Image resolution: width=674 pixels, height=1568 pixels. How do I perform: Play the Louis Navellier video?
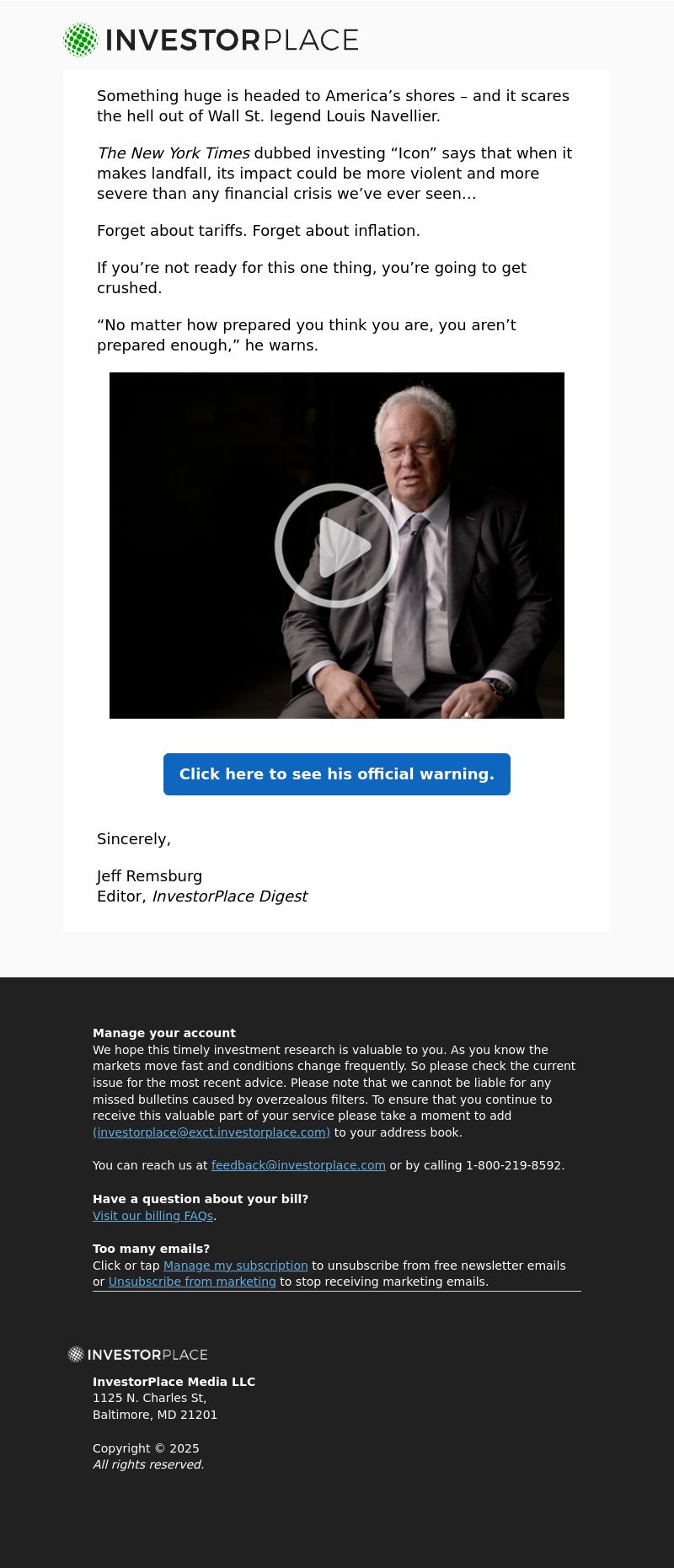[337, 545]
